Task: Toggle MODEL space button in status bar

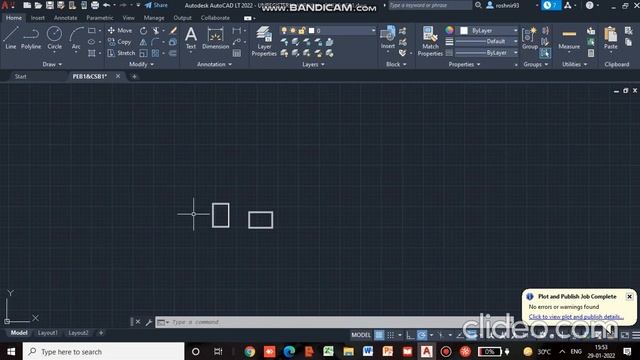Action: (x=361, y=335)
